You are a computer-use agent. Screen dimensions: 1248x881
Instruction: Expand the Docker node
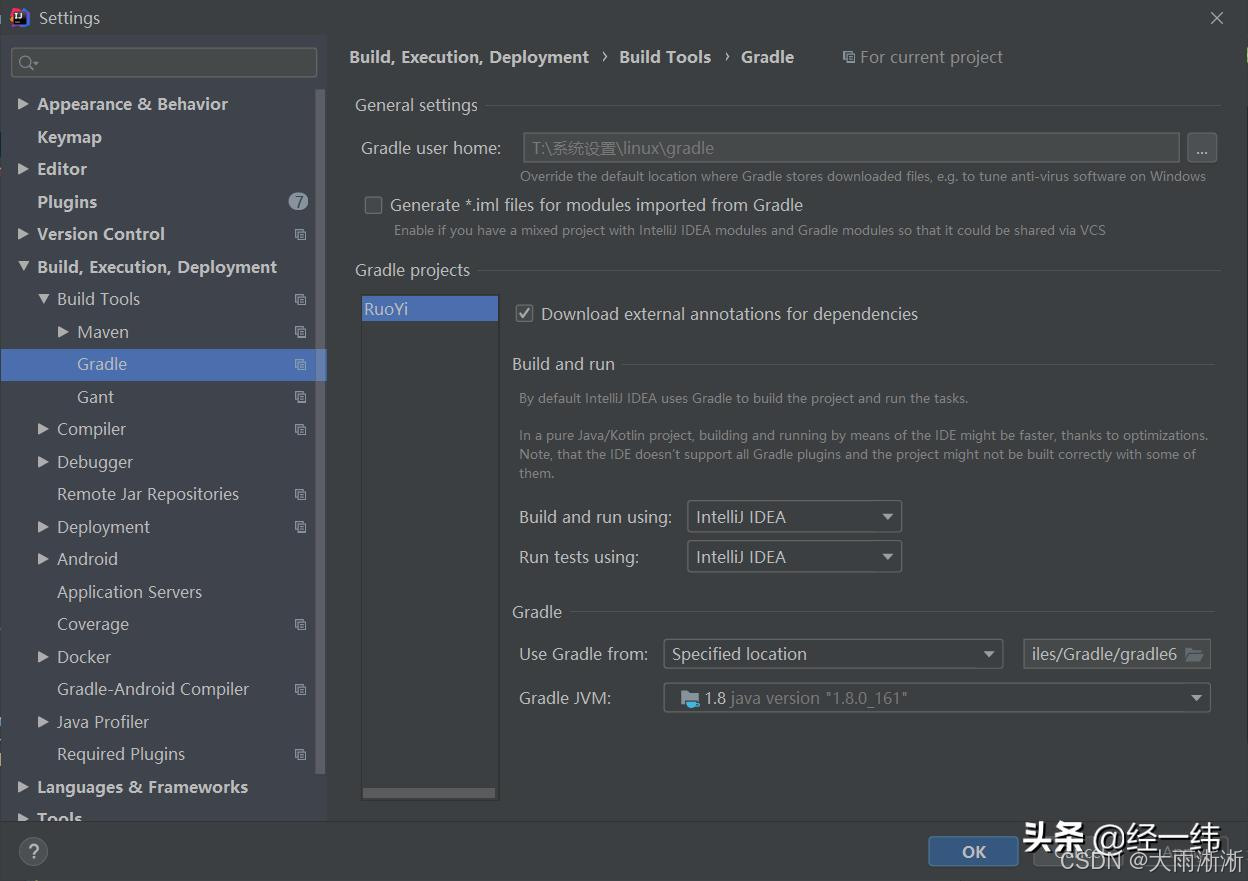click(43, 657)
